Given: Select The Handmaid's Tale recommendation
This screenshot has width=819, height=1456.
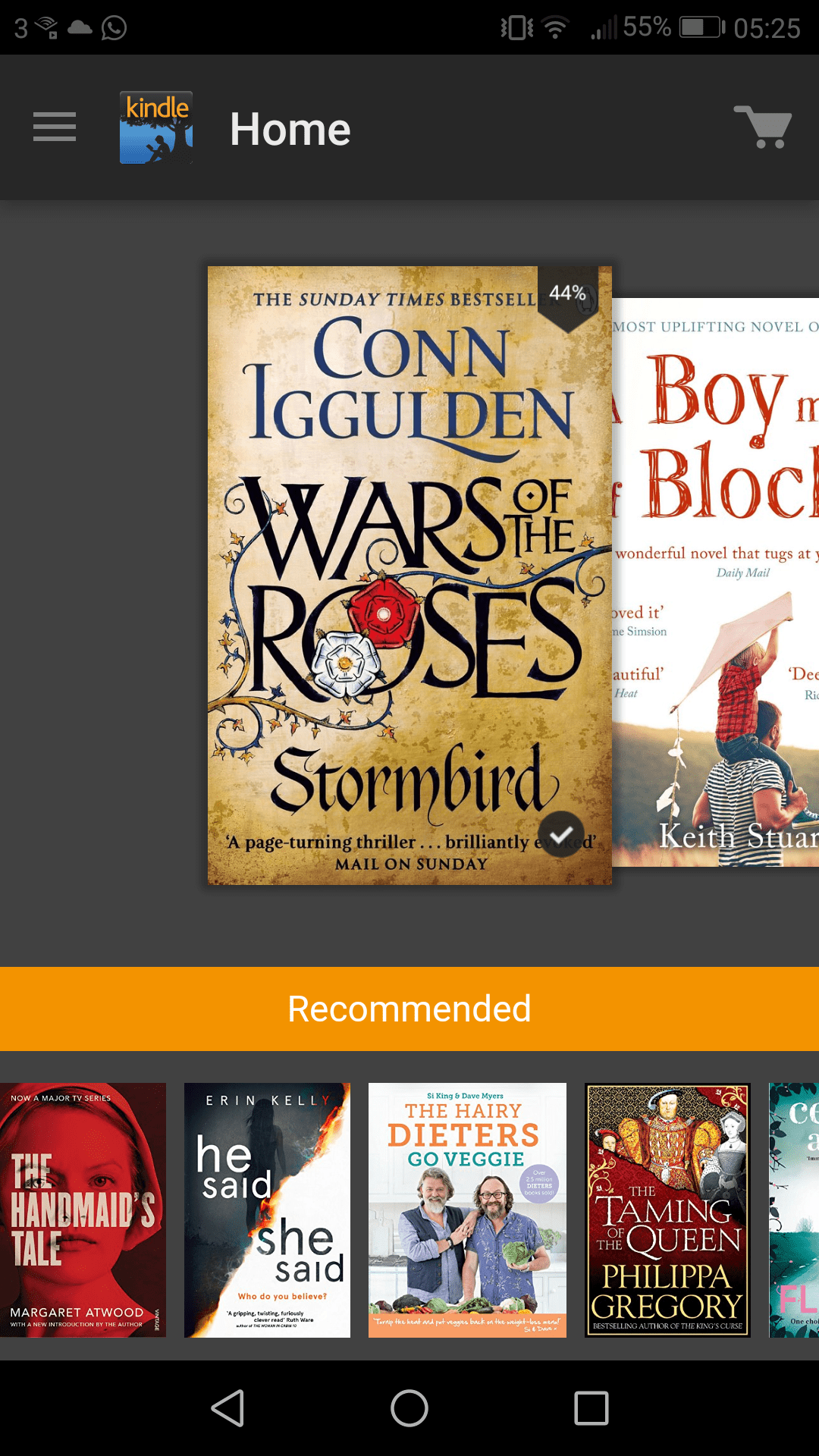Looking at the screenshot, I should pyautogui.click(x=83, y=1210).
